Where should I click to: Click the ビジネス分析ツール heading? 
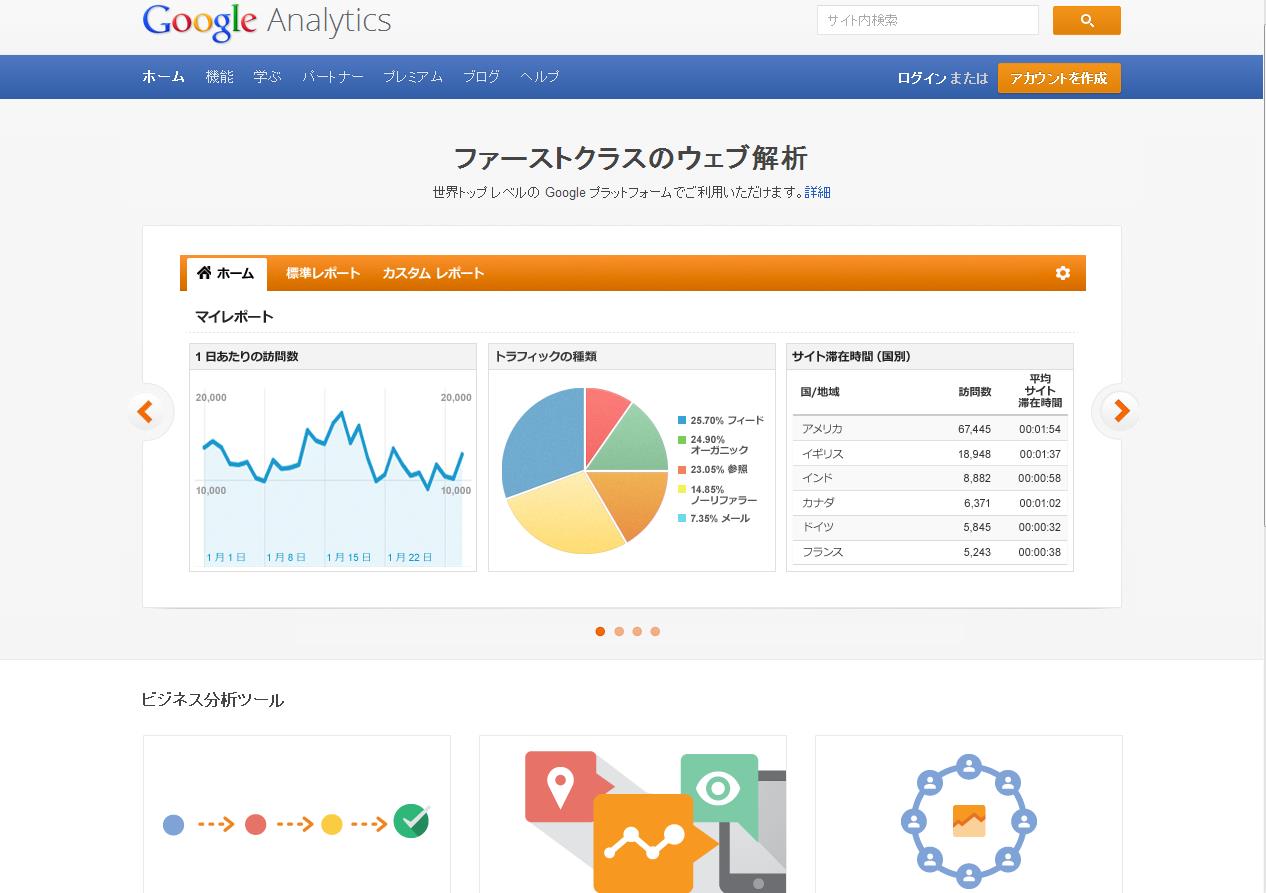click(x=213, y=700)
